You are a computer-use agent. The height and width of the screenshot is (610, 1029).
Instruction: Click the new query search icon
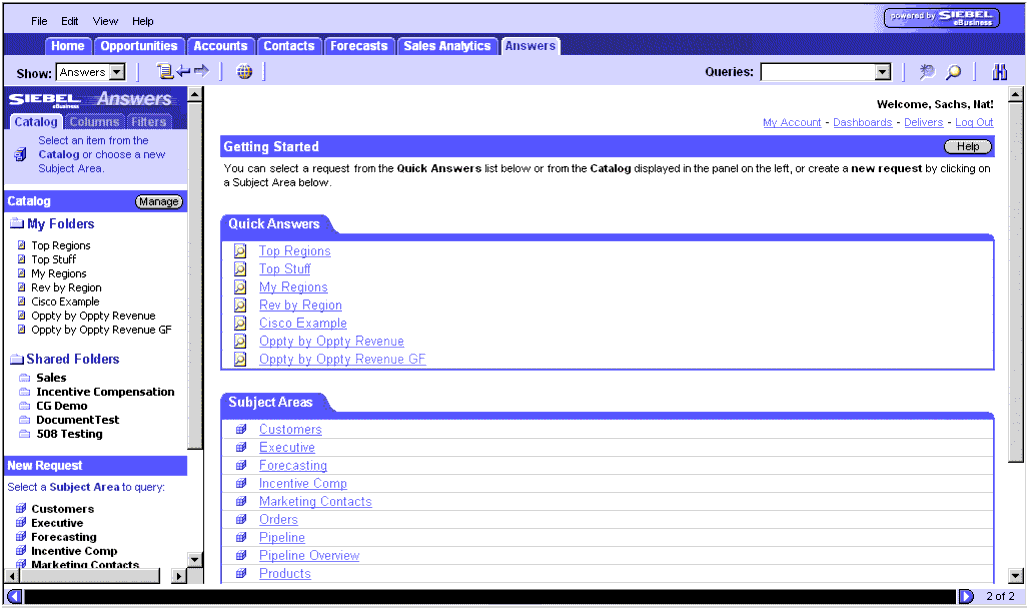[927, 71]
